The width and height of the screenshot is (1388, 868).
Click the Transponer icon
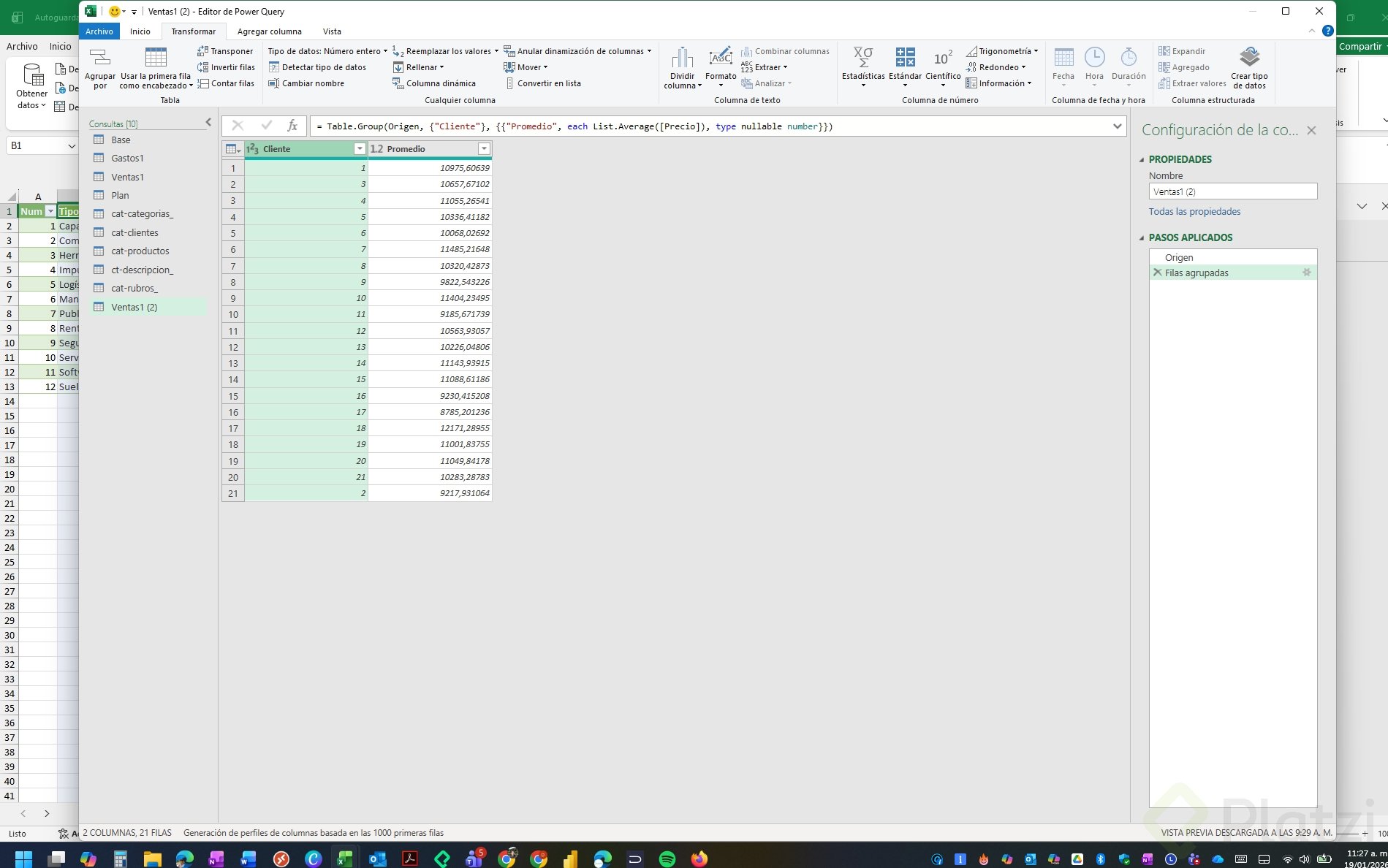pyautogui.click(x=203, y=51)
